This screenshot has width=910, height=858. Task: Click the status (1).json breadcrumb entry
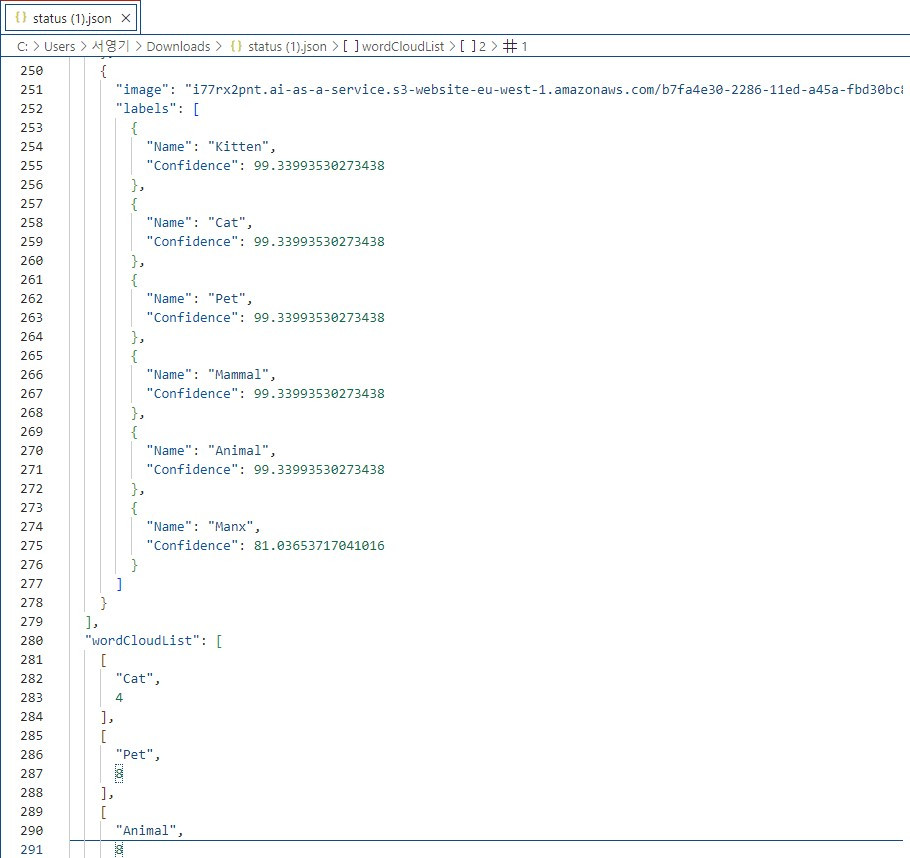[x=286, y=46]
